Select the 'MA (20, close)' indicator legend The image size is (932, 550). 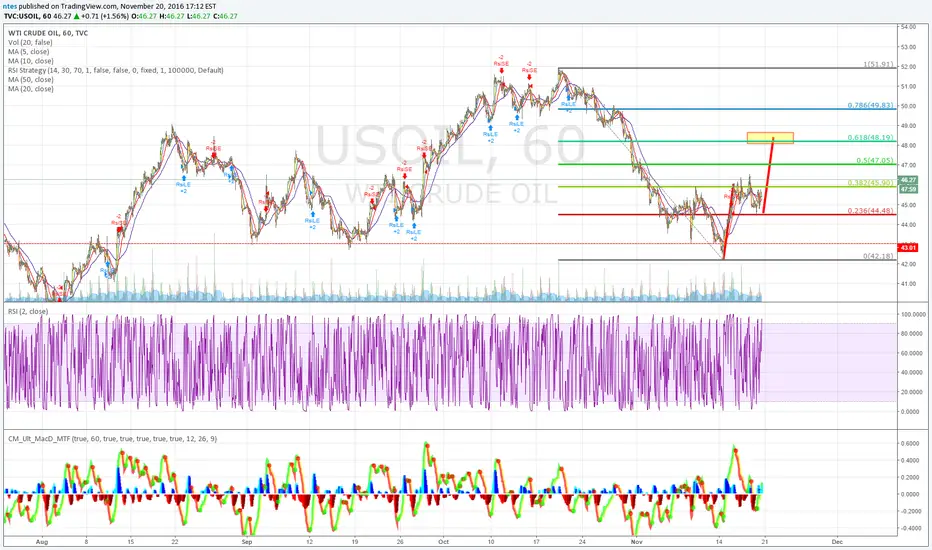point(31,89)
